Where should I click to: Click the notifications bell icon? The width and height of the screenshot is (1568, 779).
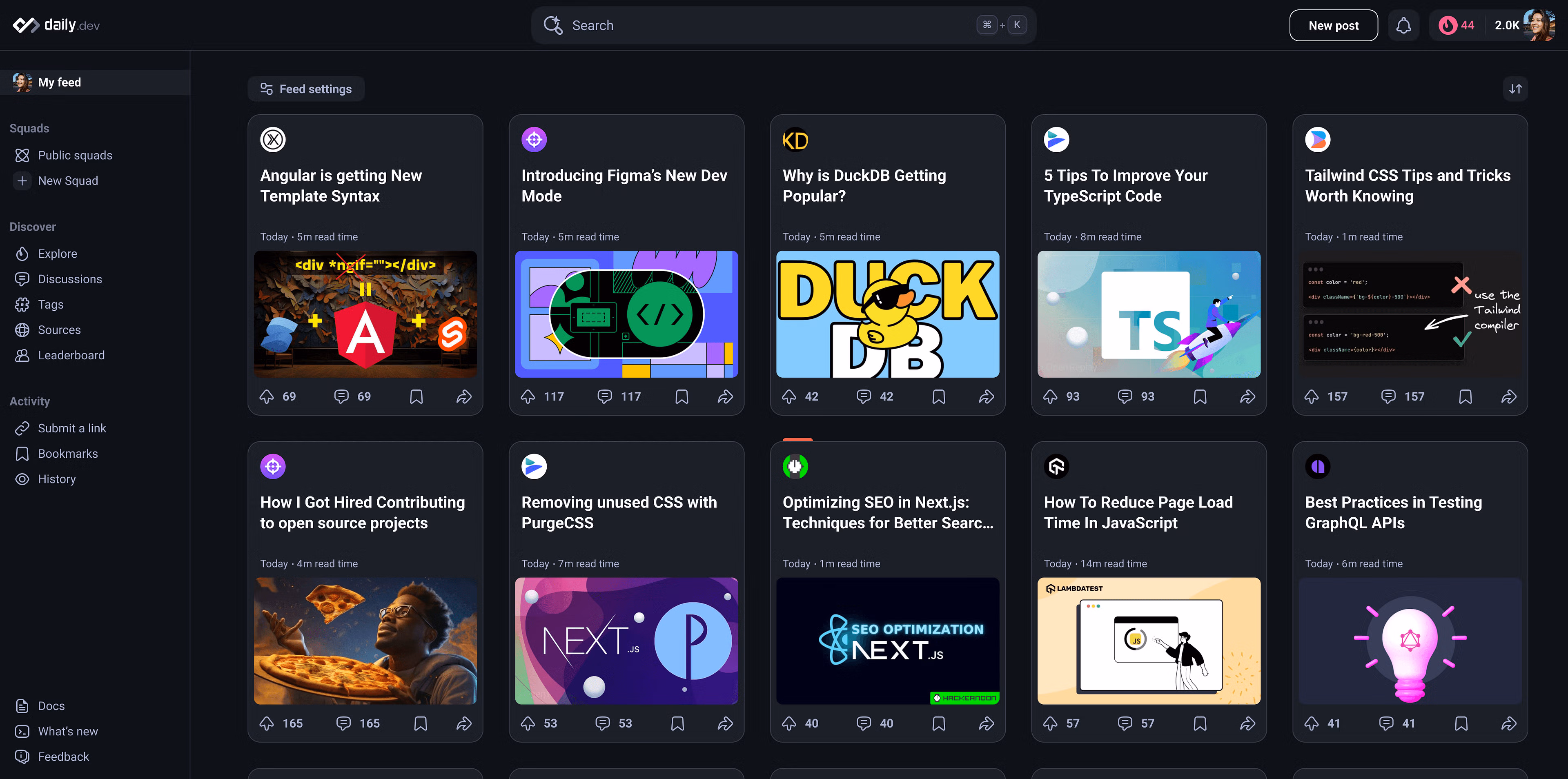coord(1403,26)
